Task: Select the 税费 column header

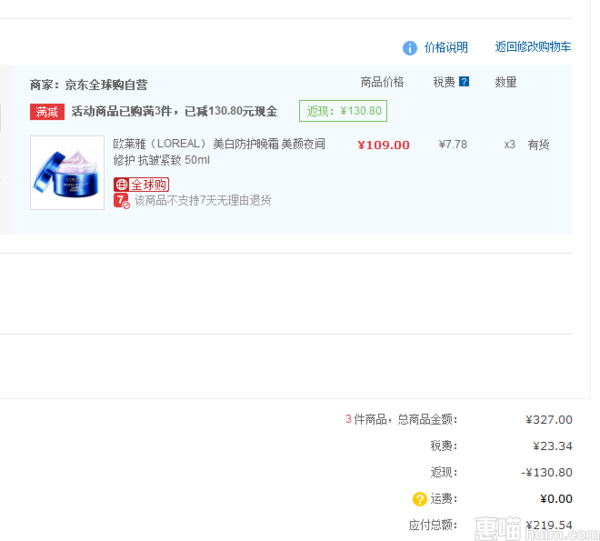Action: click(444, 82)
